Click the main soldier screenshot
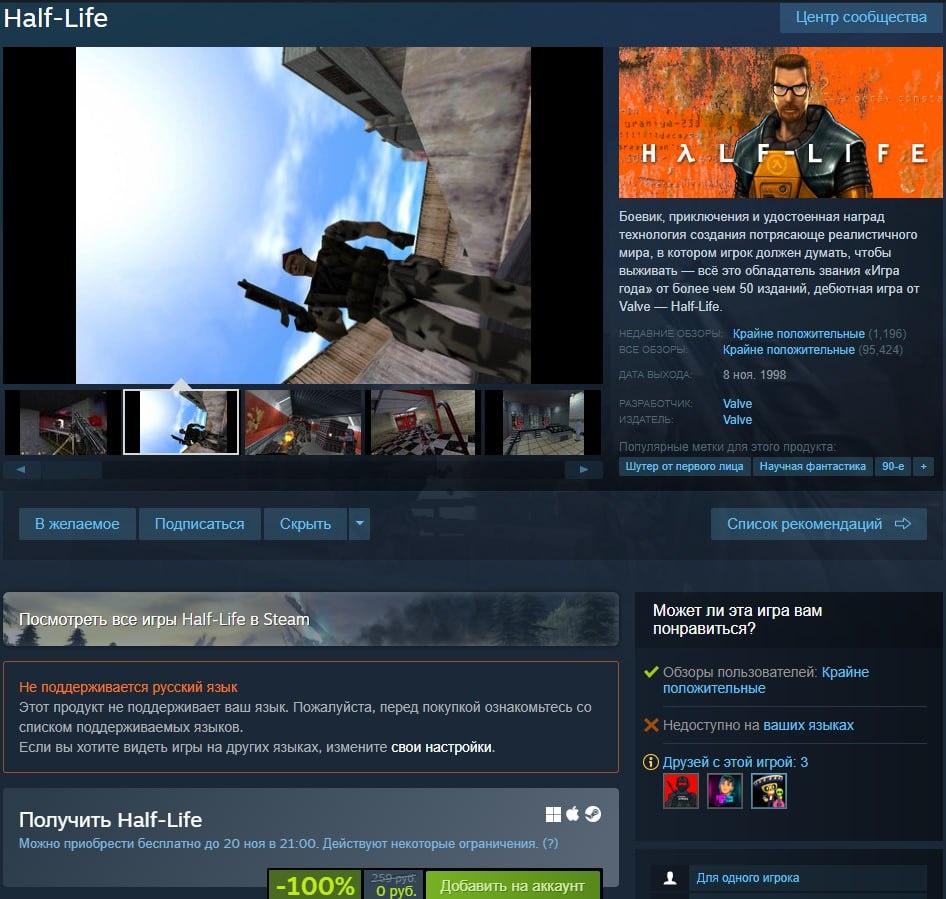Viewport: 946px width, 899px height. coord(303,215)
